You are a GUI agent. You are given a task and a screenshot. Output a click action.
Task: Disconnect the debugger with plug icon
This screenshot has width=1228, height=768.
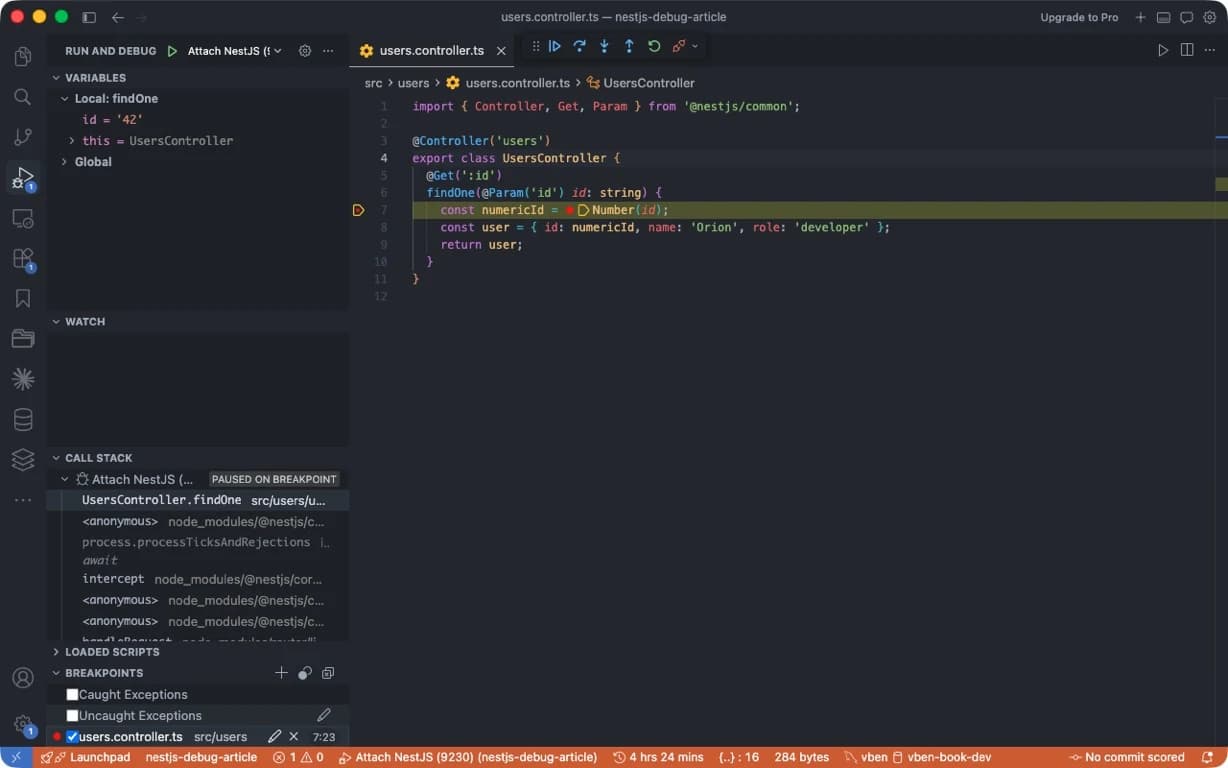679,46
